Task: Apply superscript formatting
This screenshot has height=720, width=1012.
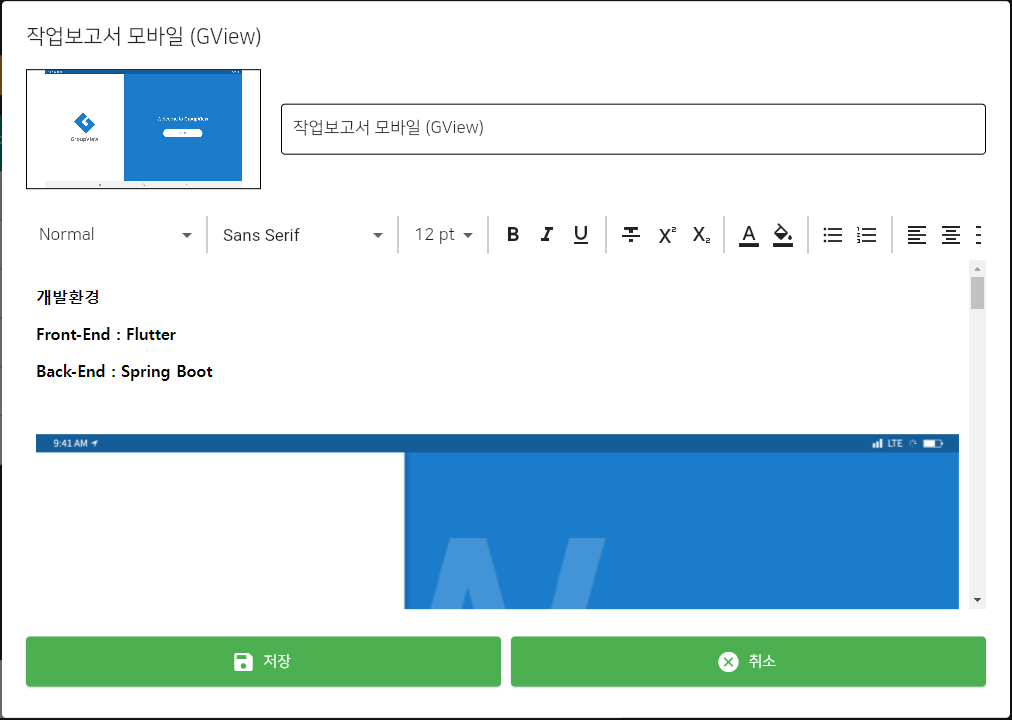Action: coord(667,235)
